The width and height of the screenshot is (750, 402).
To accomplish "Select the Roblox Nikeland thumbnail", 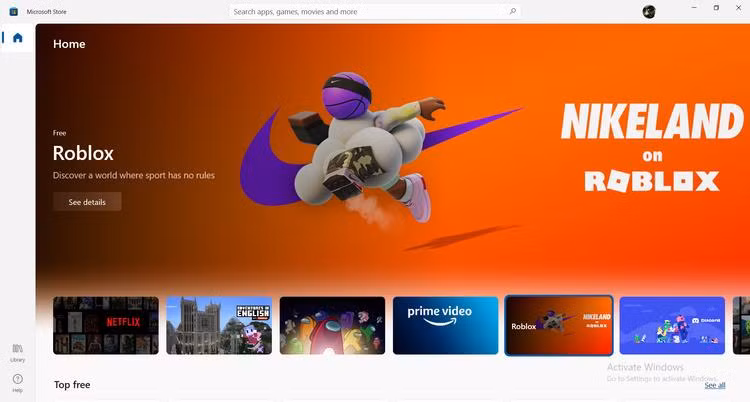I will (559, 325).
